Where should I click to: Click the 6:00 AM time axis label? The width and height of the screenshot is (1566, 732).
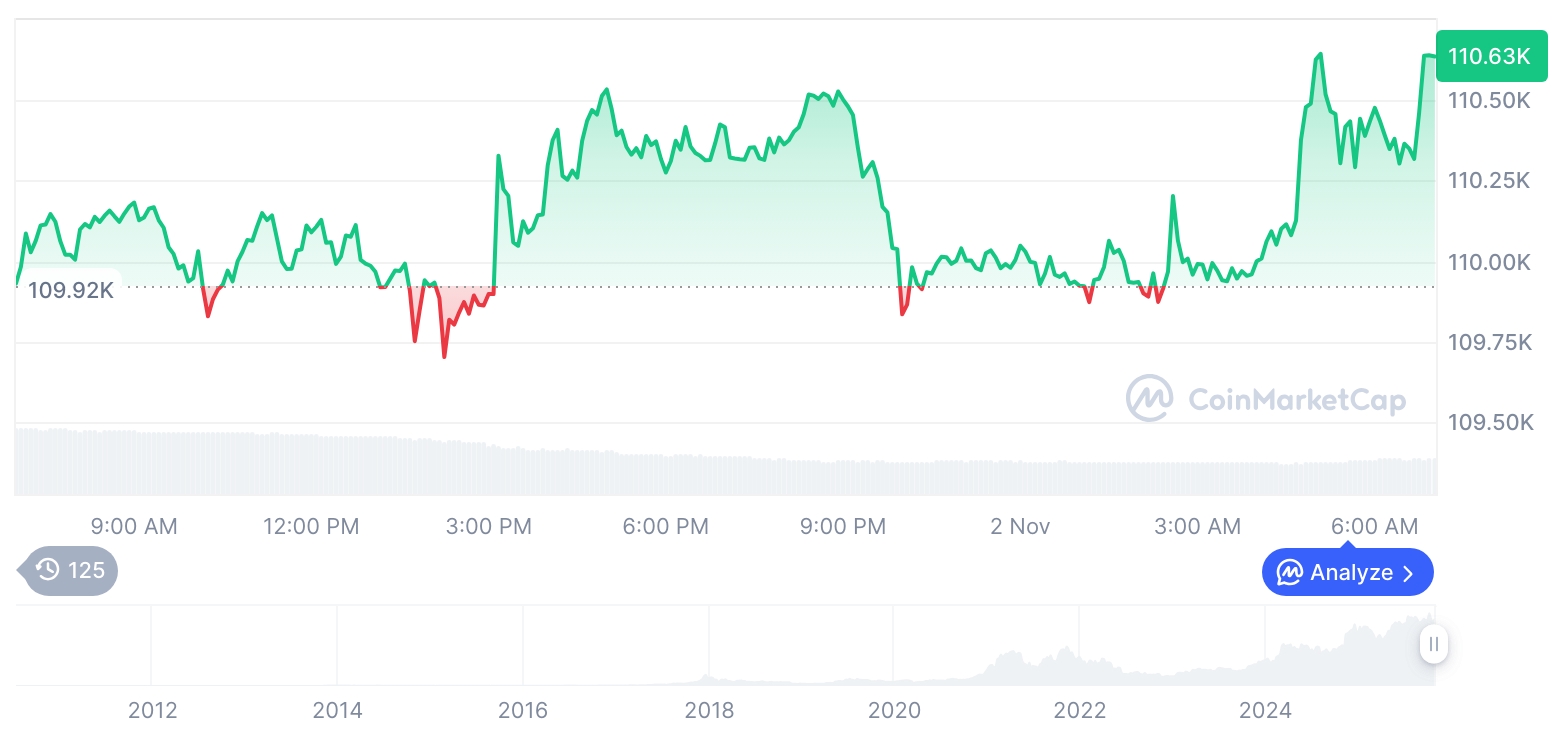tap(1375, 526)
